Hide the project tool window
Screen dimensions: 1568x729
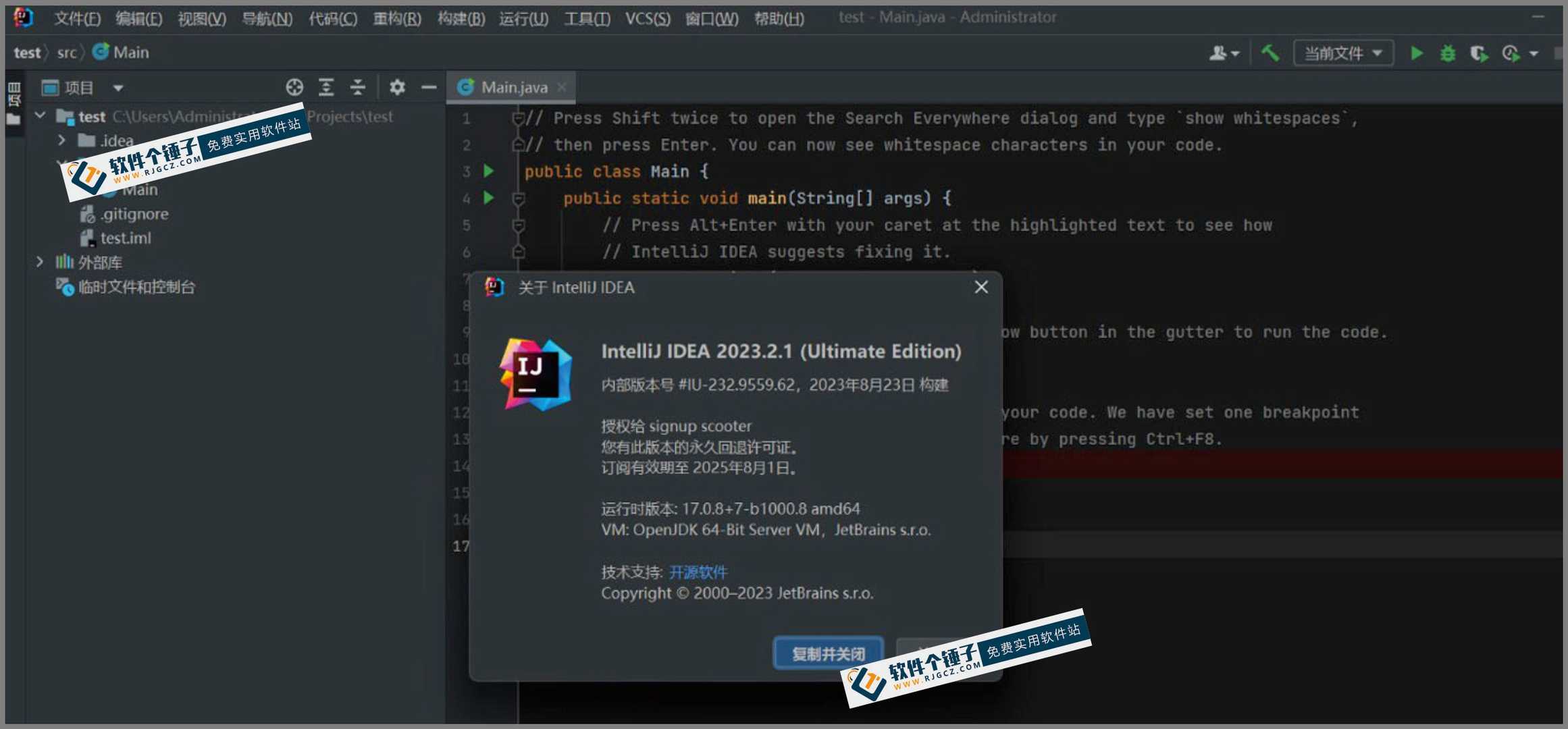(429, 87)
